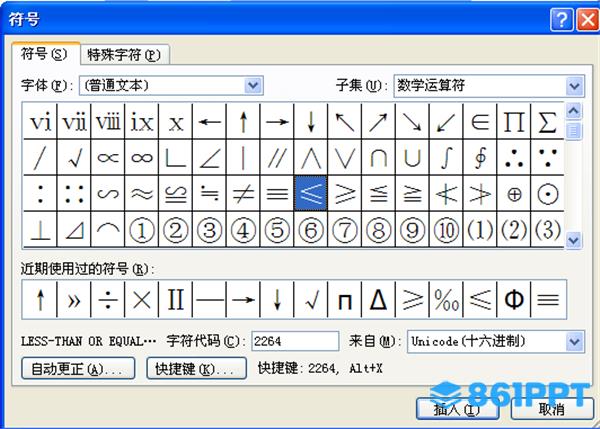Open the 字体 font dropdown

tap(171, 85)
